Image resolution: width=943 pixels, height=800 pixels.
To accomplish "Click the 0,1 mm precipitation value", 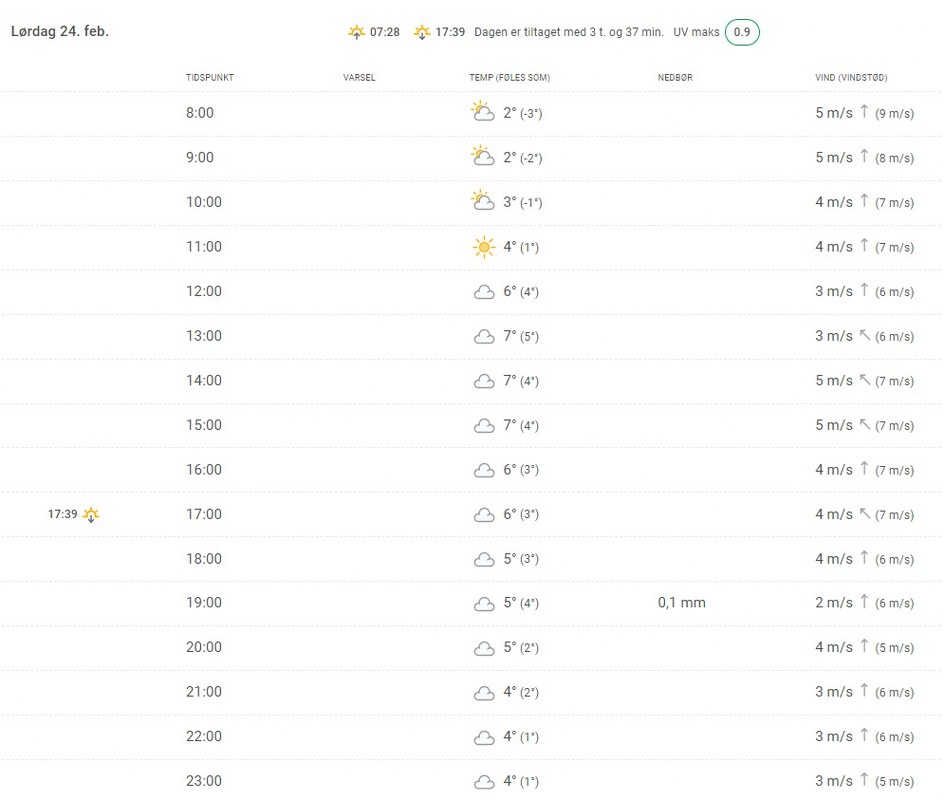I will click(x=682, y=603).
